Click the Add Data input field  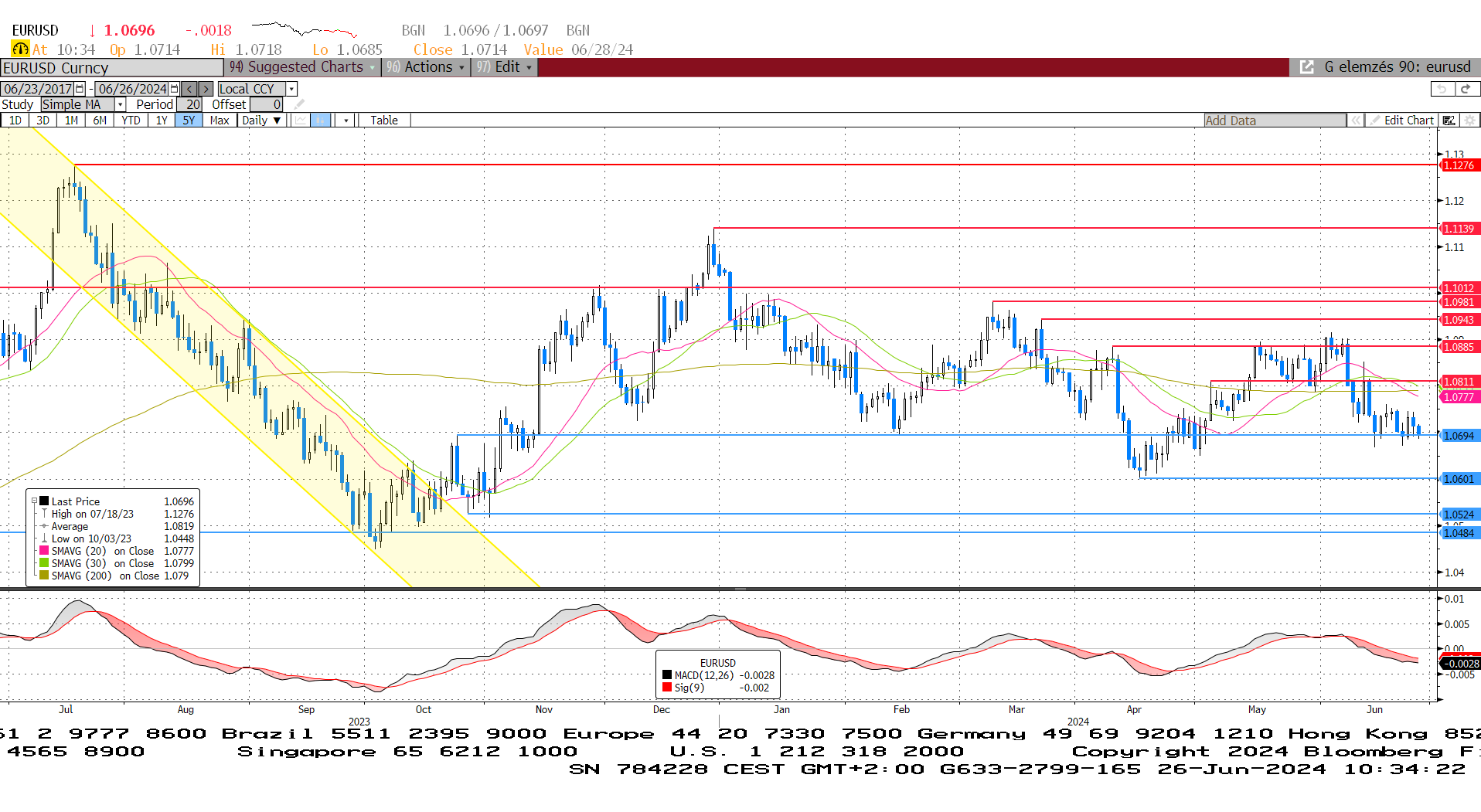point(1275,121)
